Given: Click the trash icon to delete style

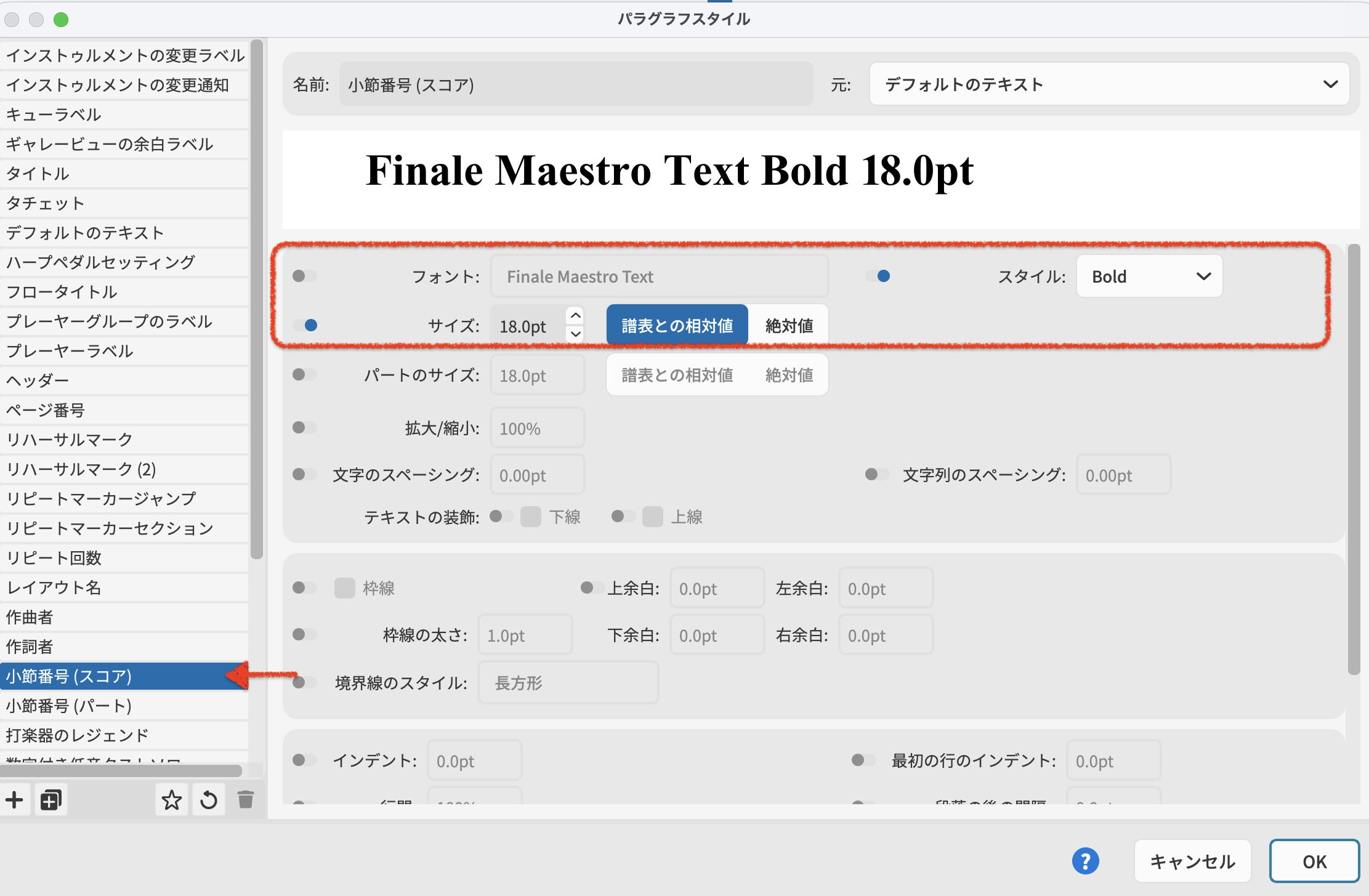Looking at the screenshot, I should [245, 800].
